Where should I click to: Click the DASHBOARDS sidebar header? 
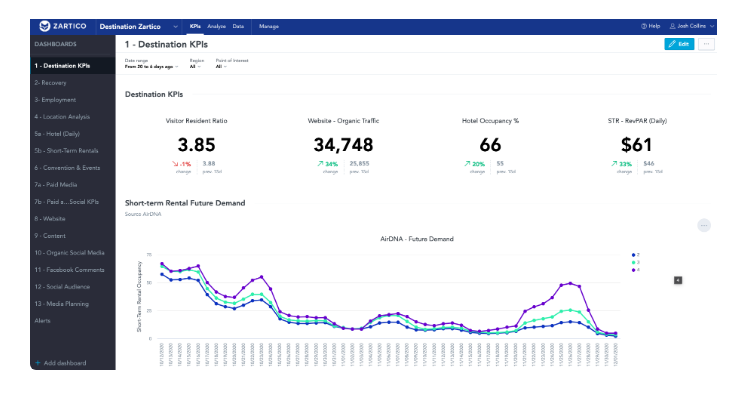pyautogui.click(x=55, y=44)
